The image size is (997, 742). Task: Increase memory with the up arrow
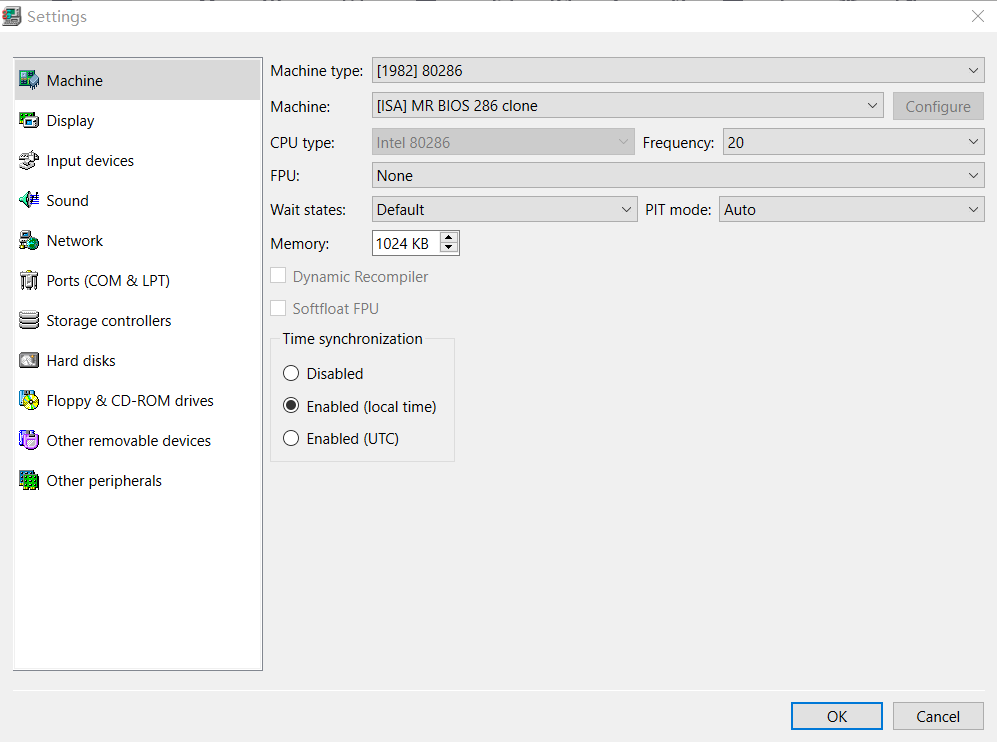click(449, 237)
